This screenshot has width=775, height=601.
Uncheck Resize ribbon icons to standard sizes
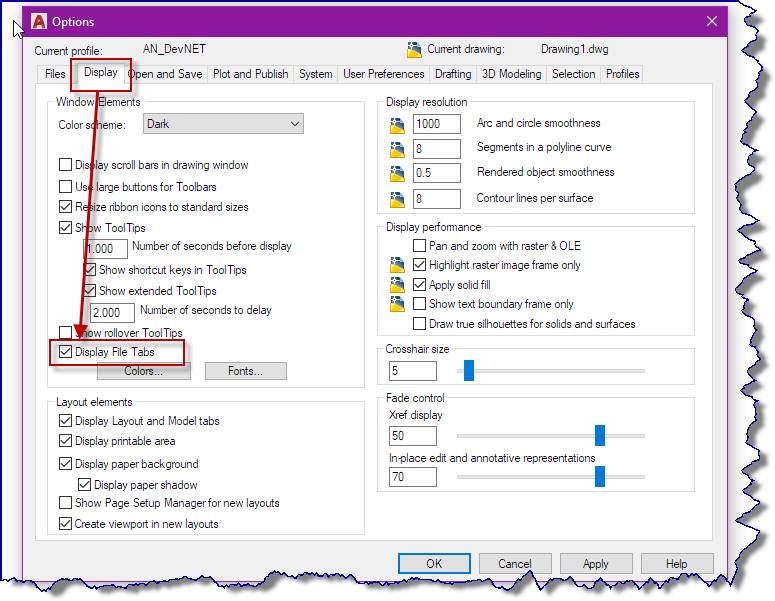point(65,207)
